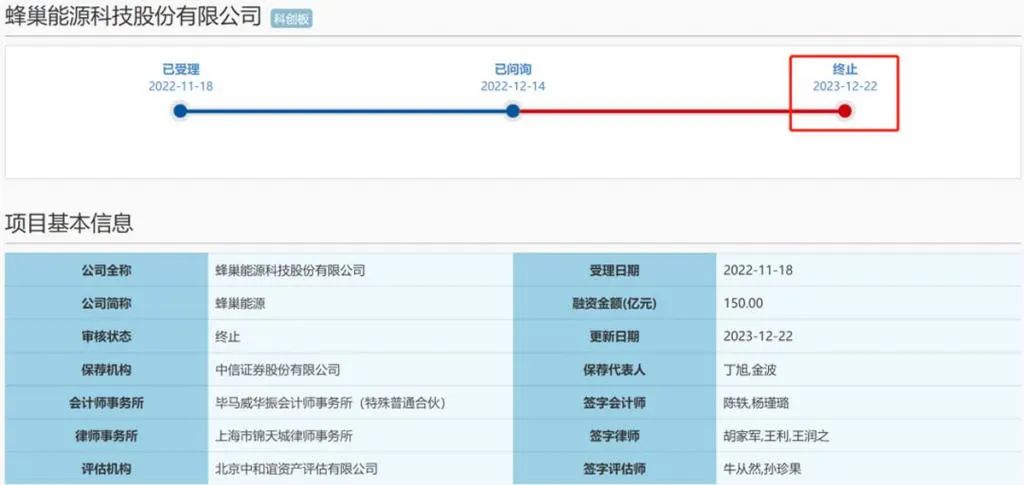The height and width of the screenshot is (485, 1024).
Task: Click the 受理日期 header cell
Action: [615, 270]
